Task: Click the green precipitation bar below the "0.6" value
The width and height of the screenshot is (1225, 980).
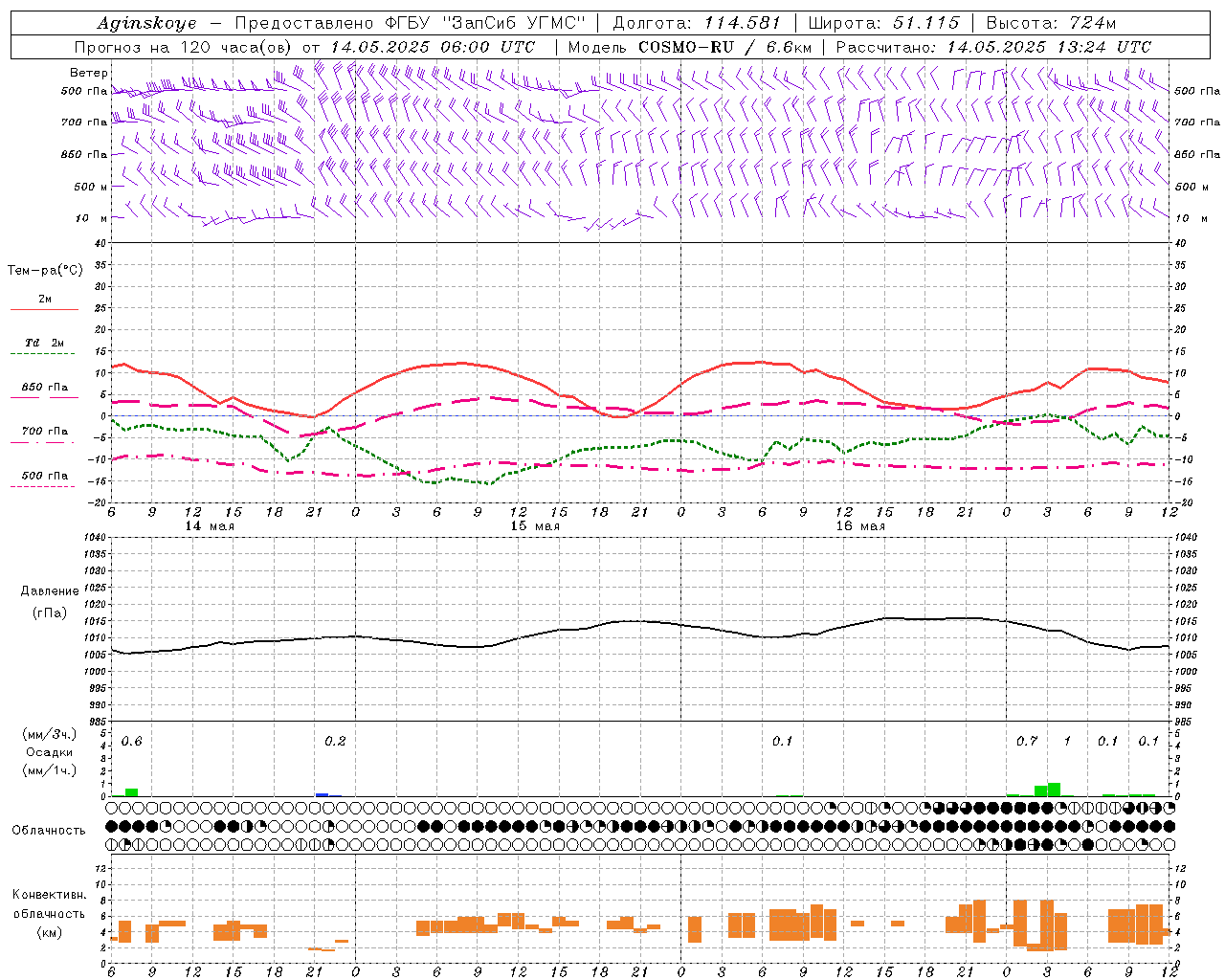Action: click(131, 792)
